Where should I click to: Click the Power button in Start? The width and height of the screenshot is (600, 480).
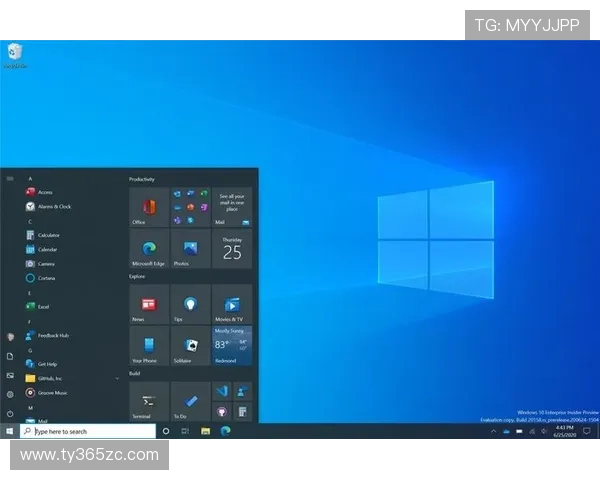point(10,413)
